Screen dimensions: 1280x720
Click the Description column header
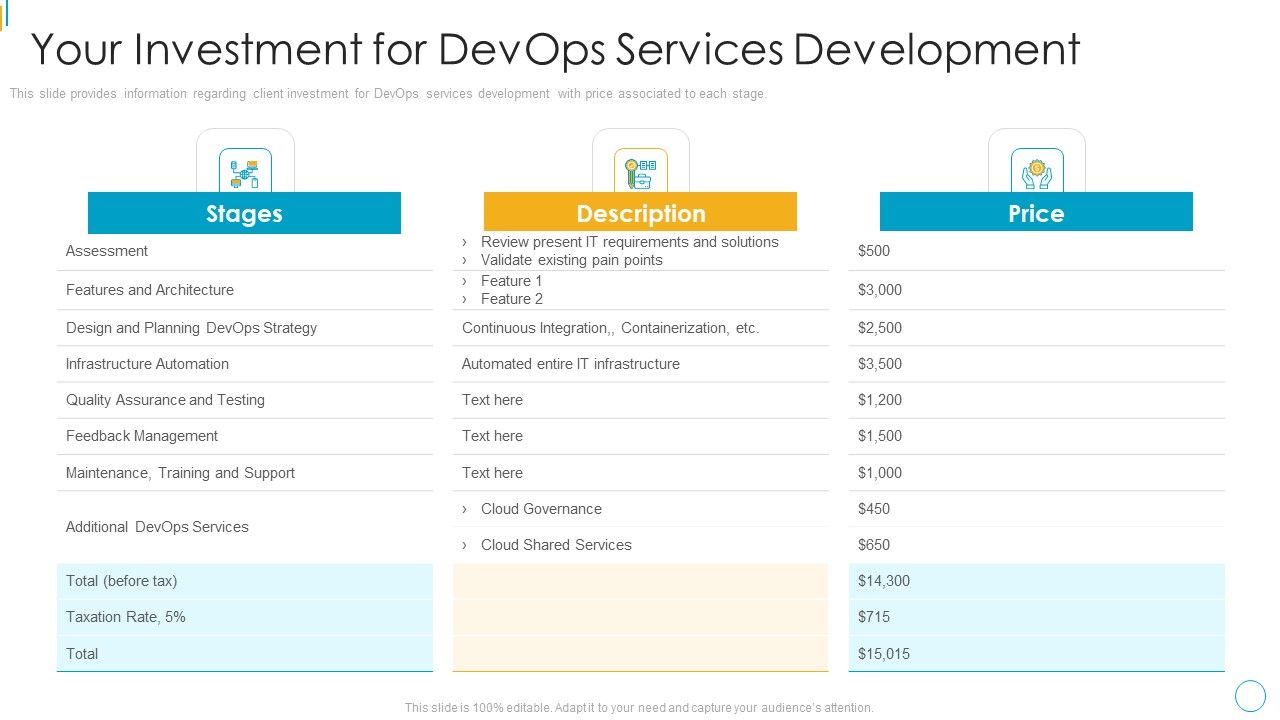[641, 213]
